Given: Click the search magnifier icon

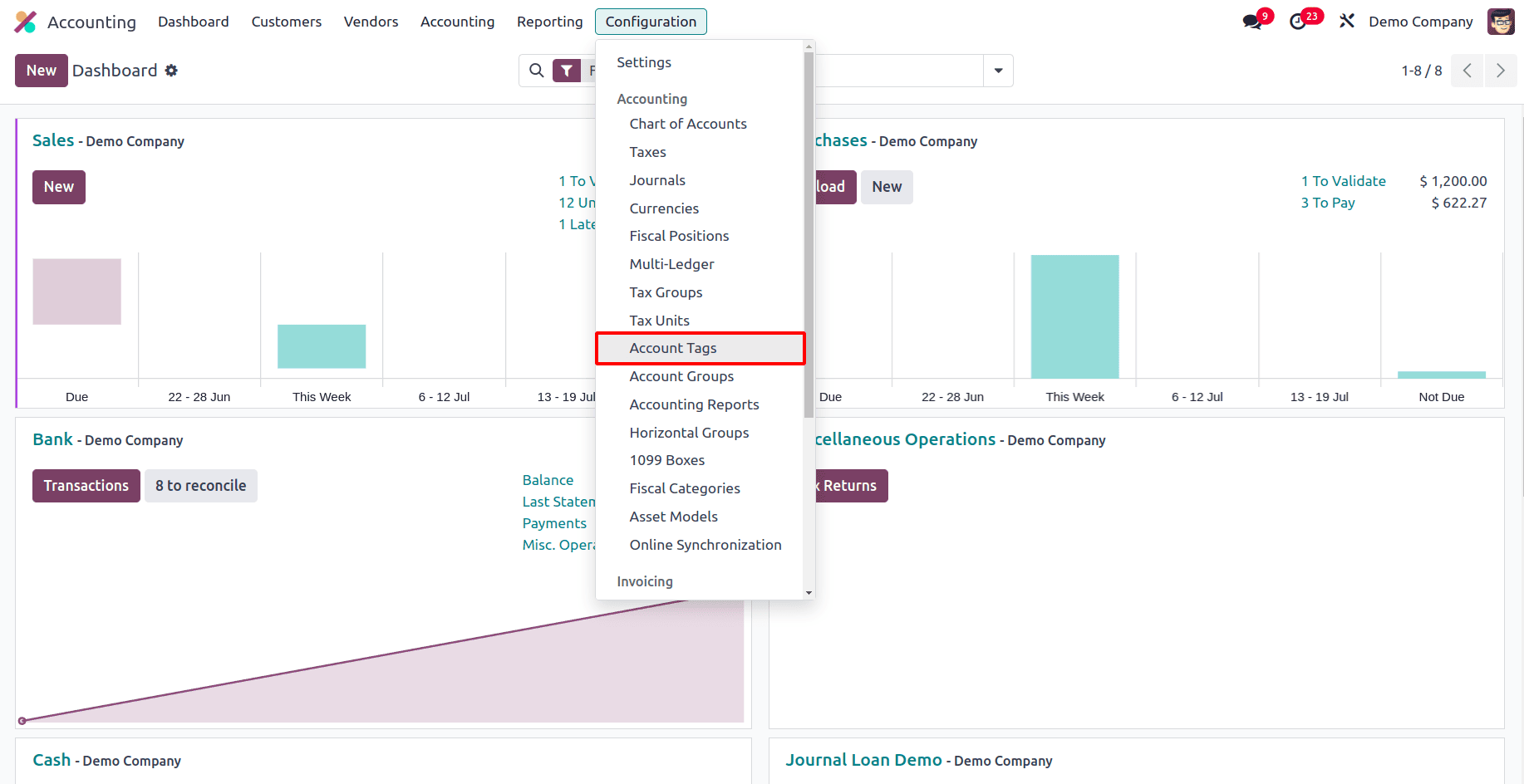Looking at the screenshot, I should [x=537, y=71].
